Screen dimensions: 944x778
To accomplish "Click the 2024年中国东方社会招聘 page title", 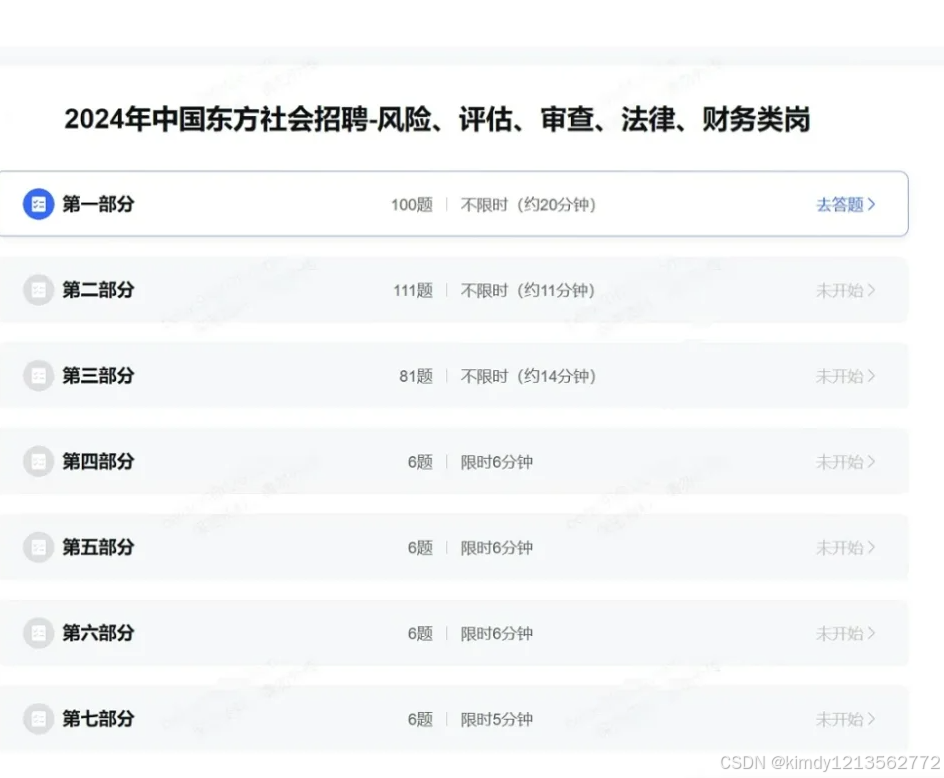I will coord(438,119).
